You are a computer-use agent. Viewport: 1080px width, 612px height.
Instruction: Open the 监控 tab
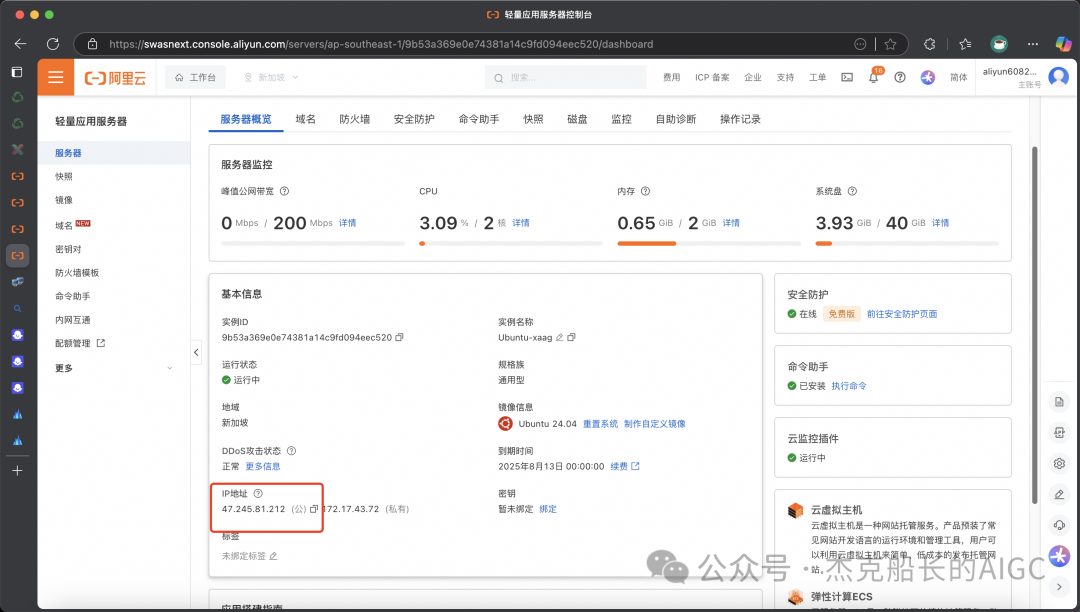[x=621, y=119]
